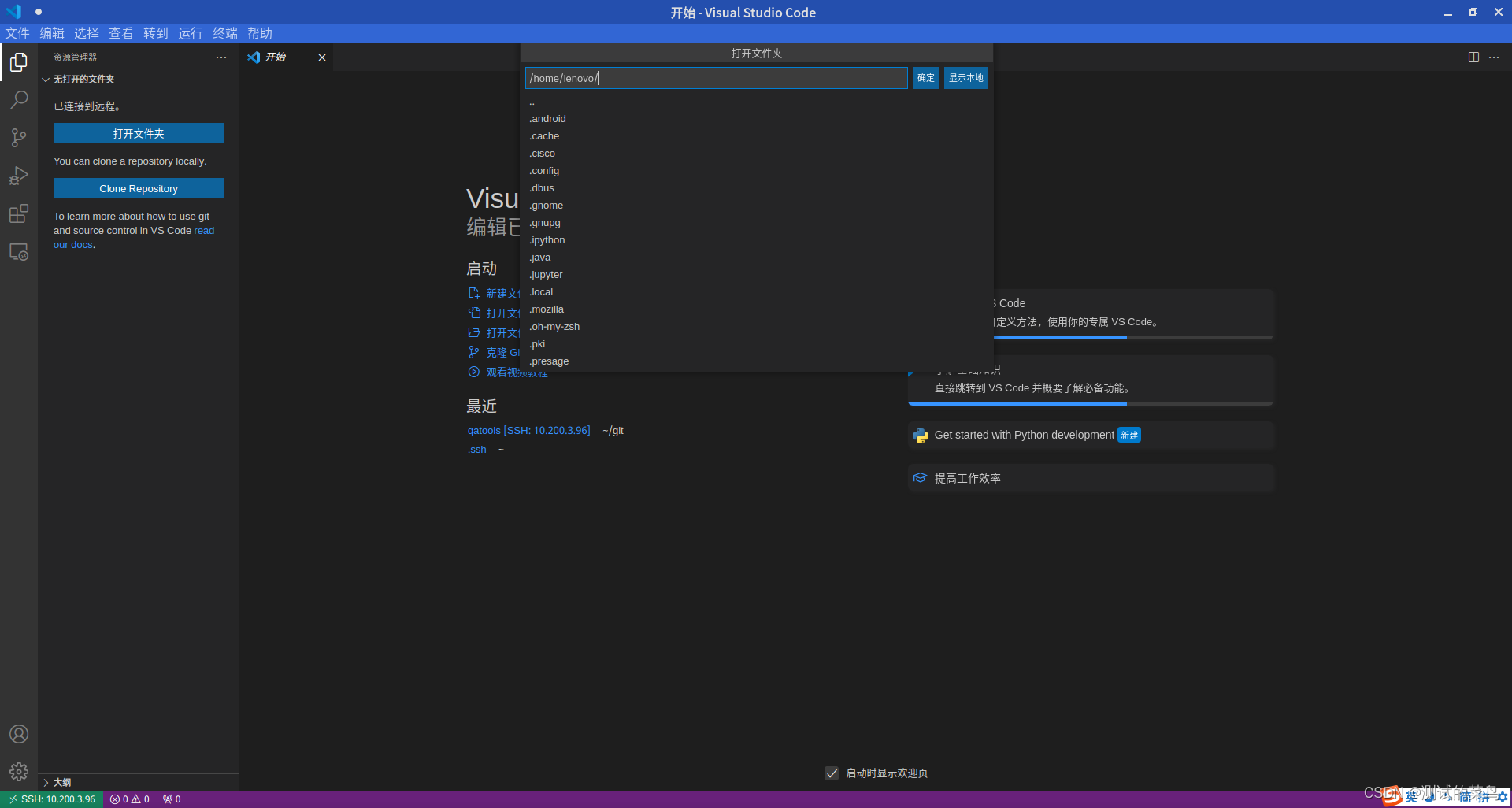This screenshot has width=1512, height=808.
Task: Open the 查看 menu
Action: pos(121,33)
